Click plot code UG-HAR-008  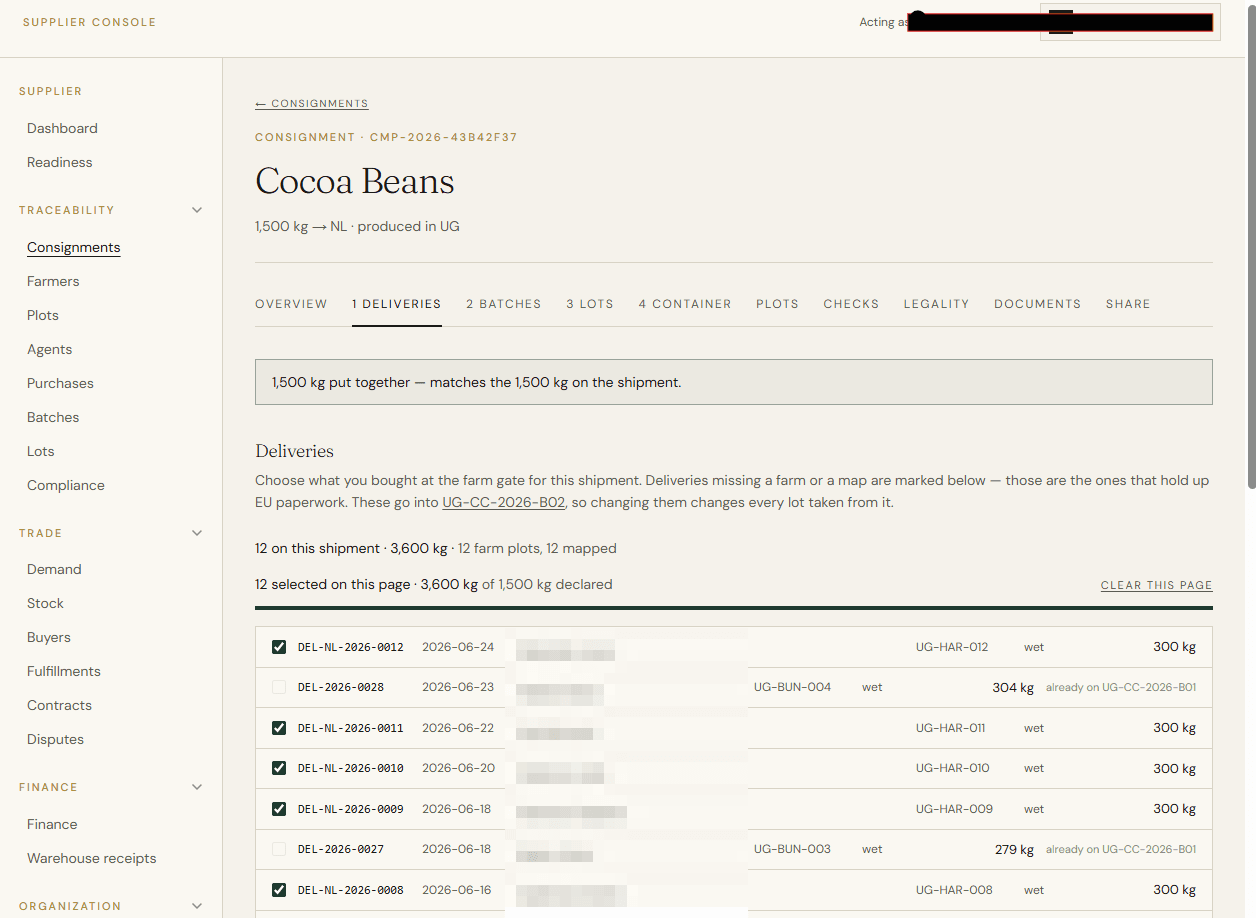[x=954, y=890]
